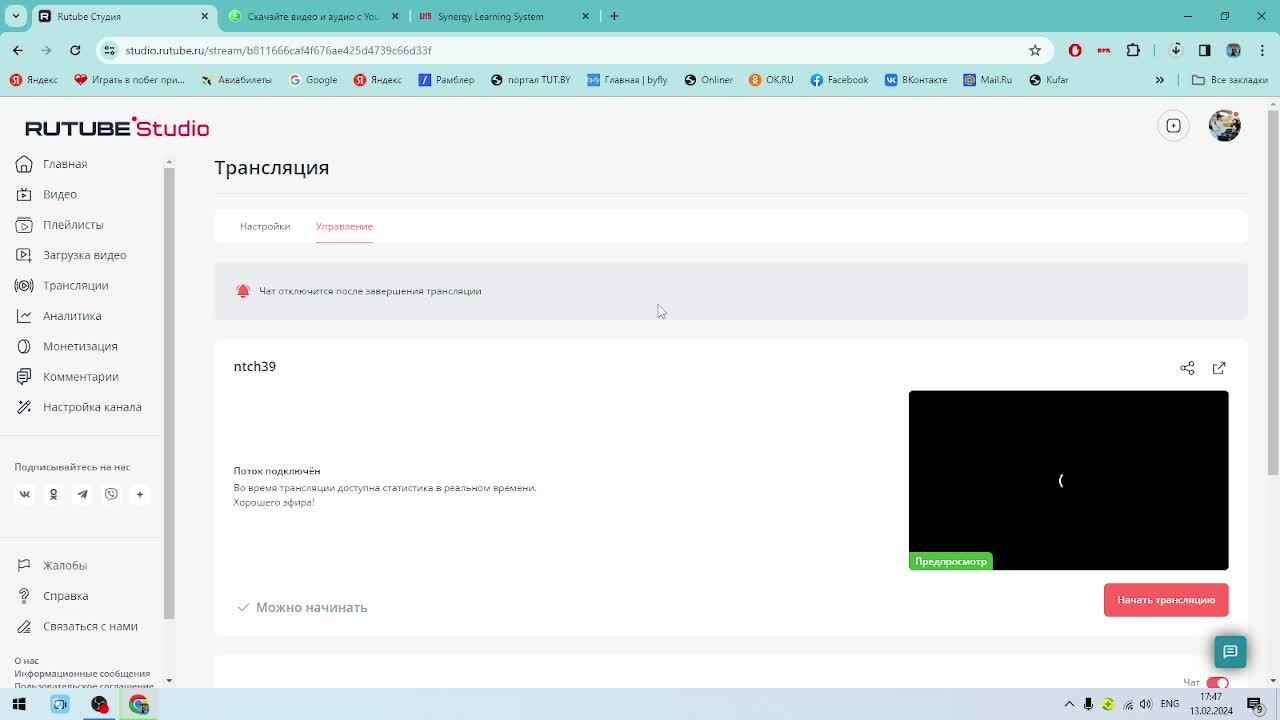
Task: Close the Rutube Студия tab
Action: point(205,16)
